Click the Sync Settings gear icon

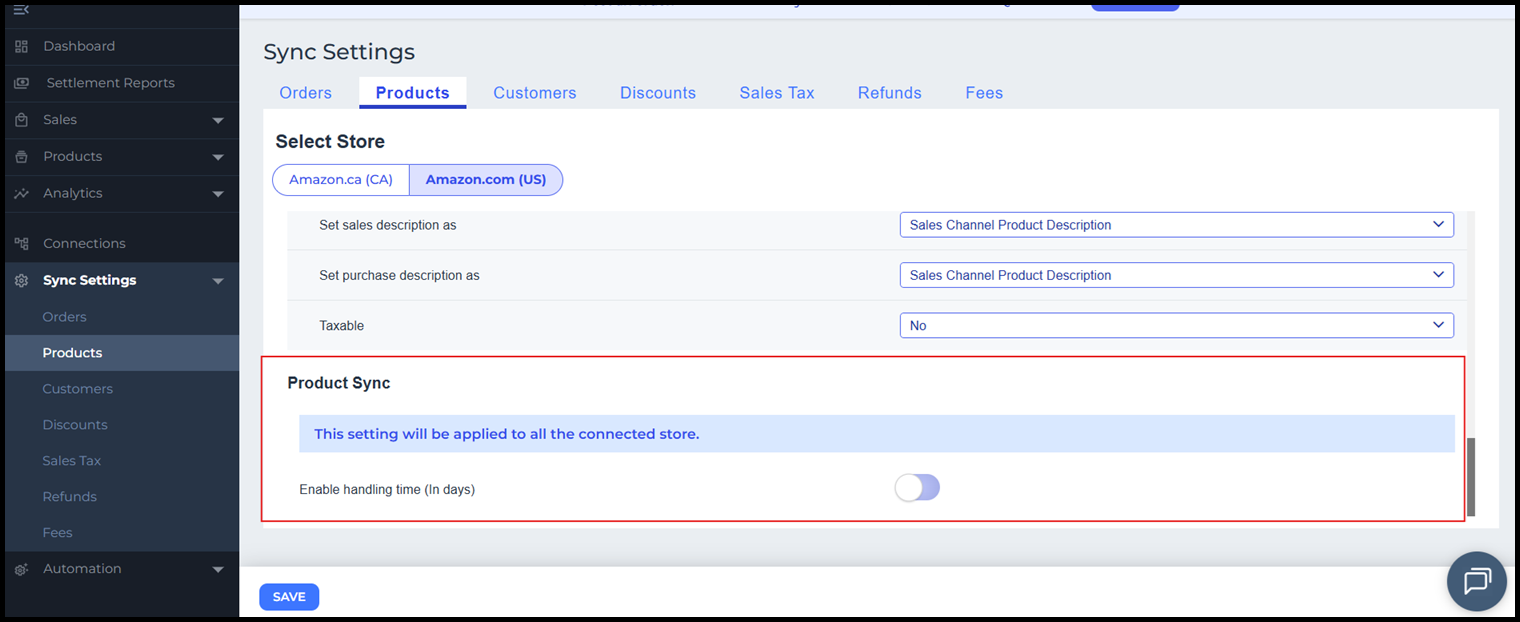(21, 281)
